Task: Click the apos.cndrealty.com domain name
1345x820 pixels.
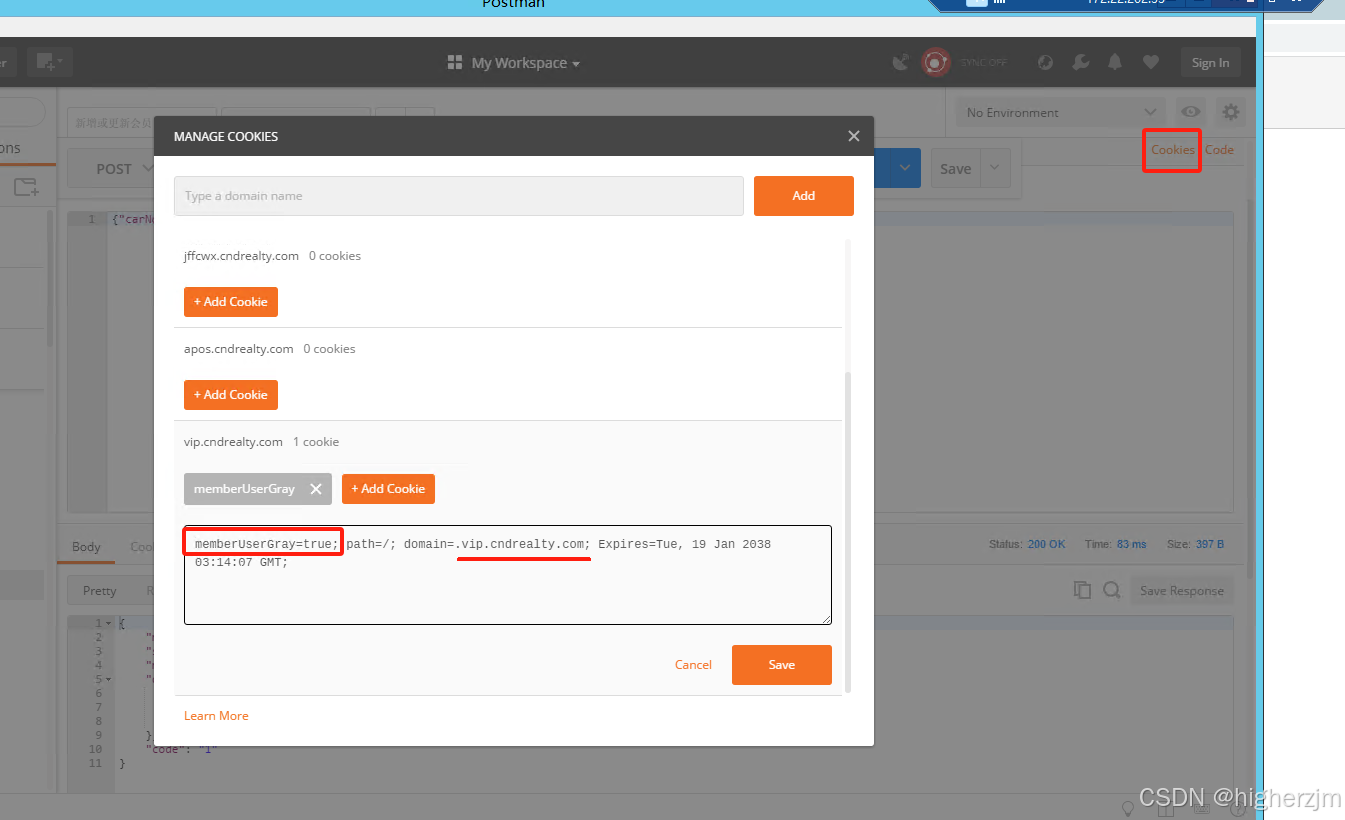Action: coord(238,349)
